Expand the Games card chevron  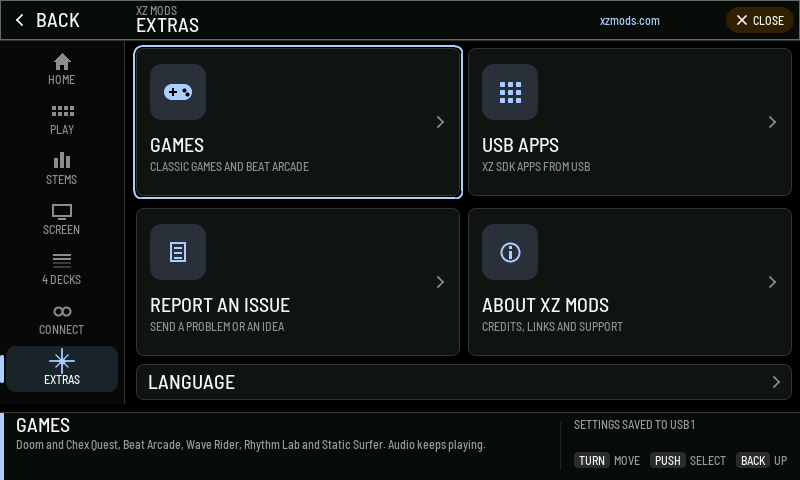[x=440, y=122]
